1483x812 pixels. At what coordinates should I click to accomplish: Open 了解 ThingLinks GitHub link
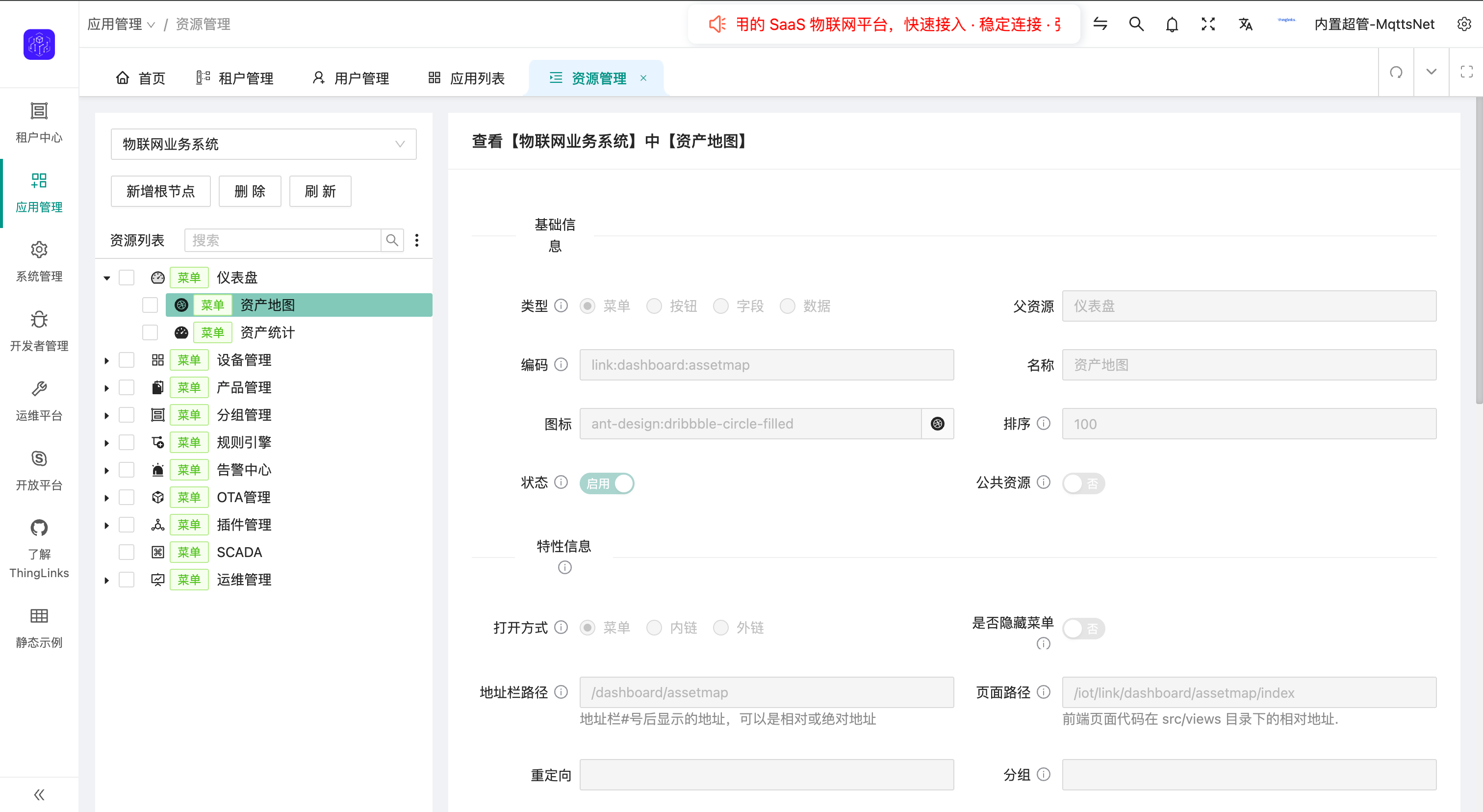pos(39,548)
